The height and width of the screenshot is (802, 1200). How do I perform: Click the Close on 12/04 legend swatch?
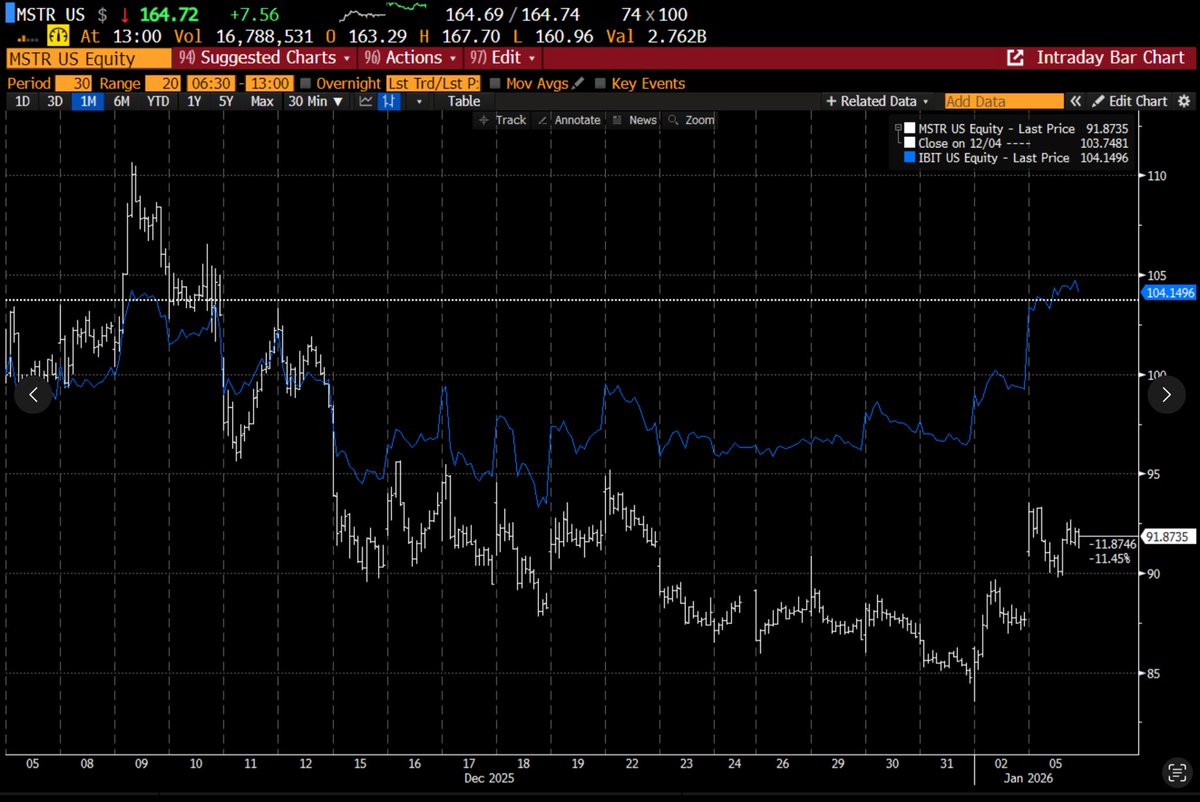(909, 143)
